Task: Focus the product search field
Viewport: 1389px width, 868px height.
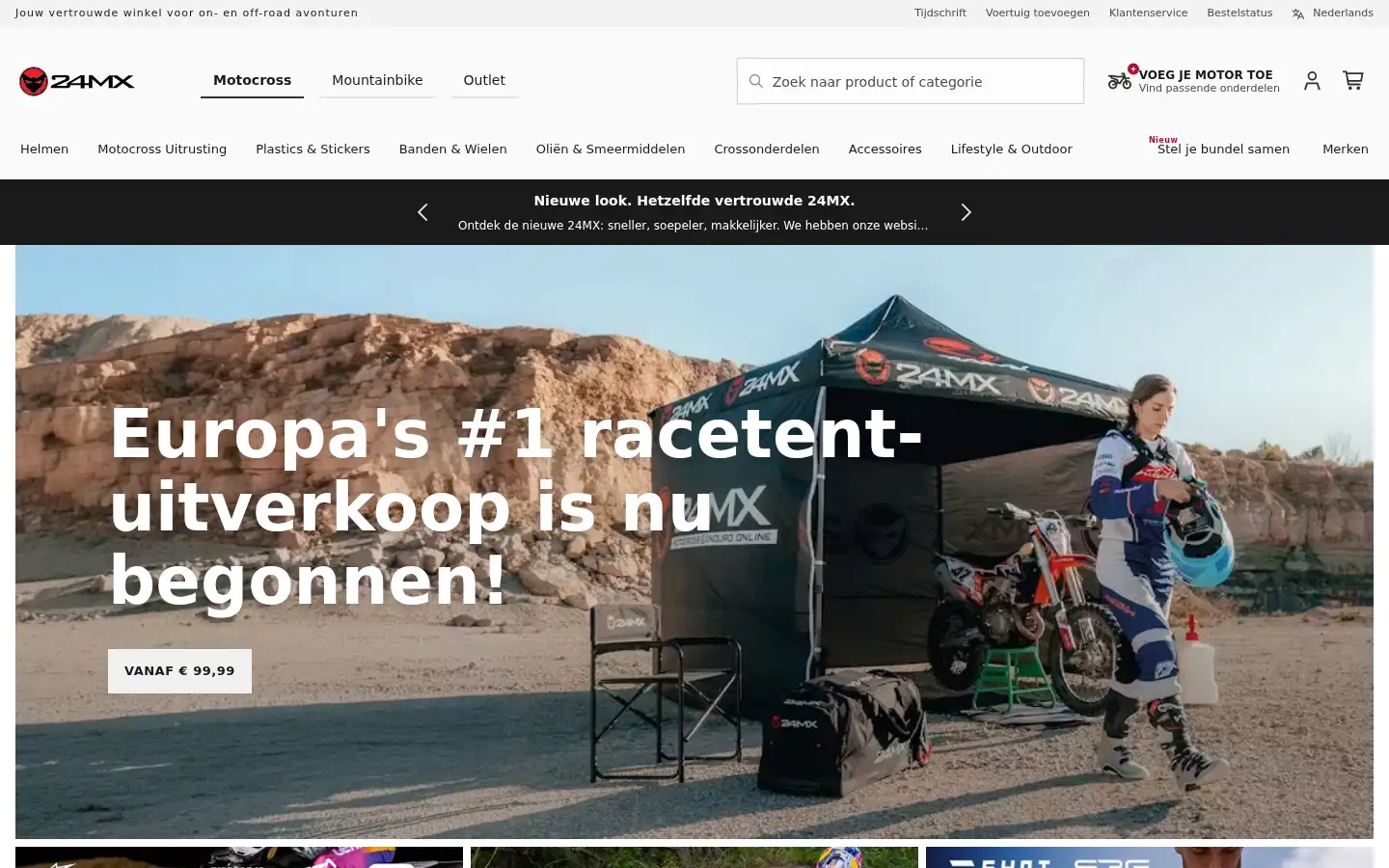Action: tap(911, 81)
